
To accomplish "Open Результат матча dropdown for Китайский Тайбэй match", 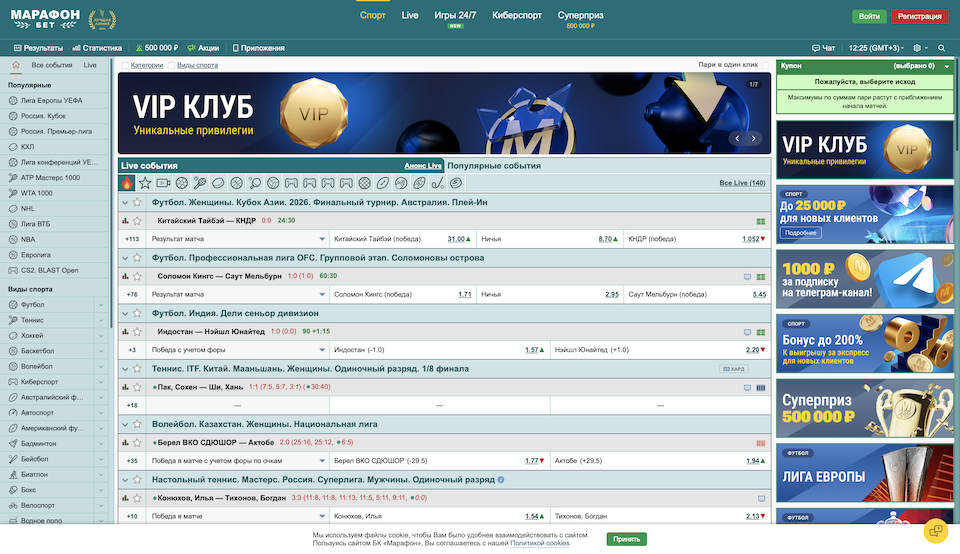I will 322,239.
